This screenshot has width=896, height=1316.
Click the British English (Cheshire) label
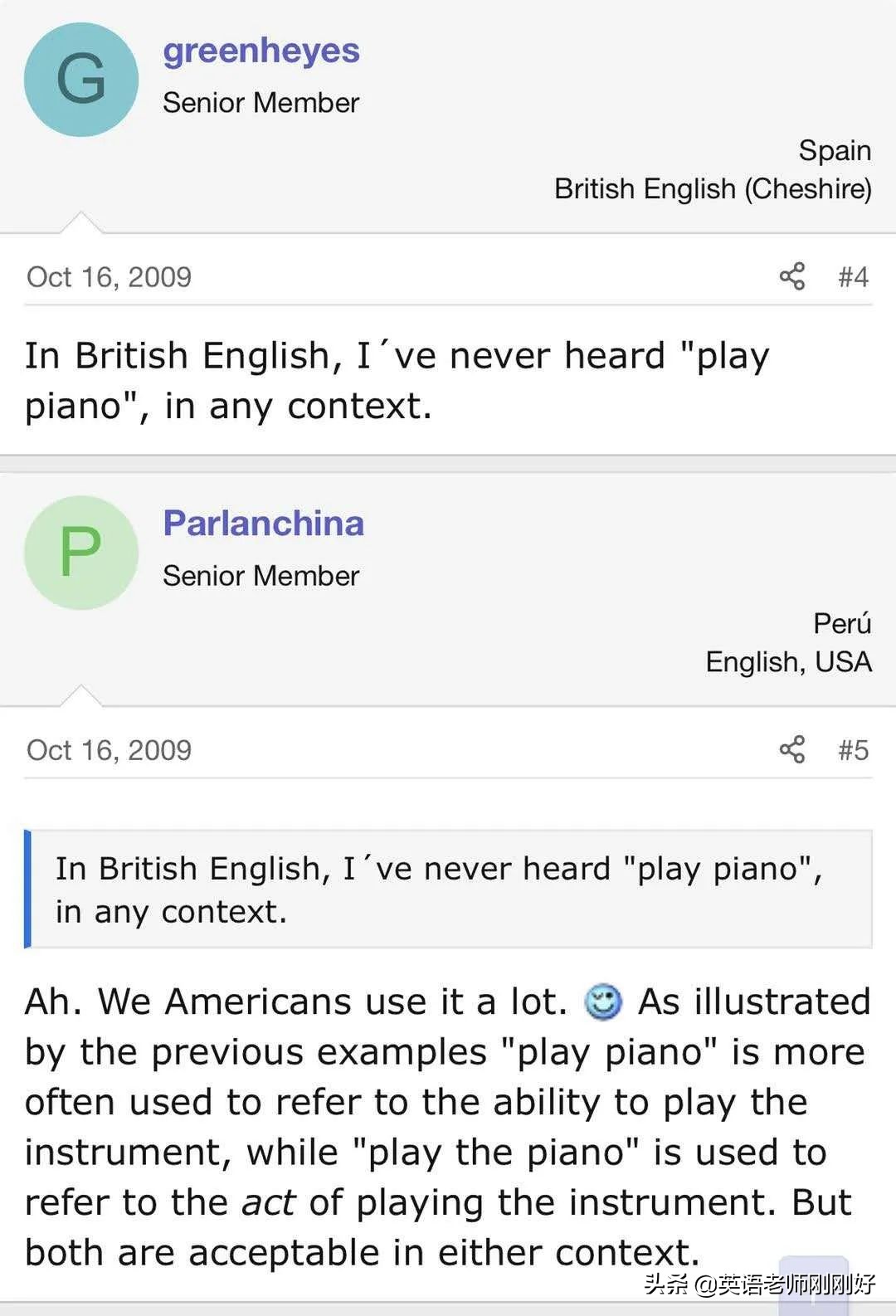(x=713, y=189)
